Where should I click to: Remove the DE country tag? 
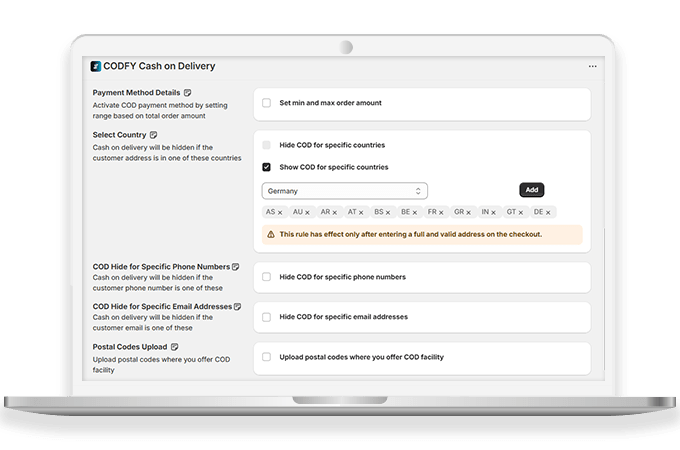tap(549, 213)
